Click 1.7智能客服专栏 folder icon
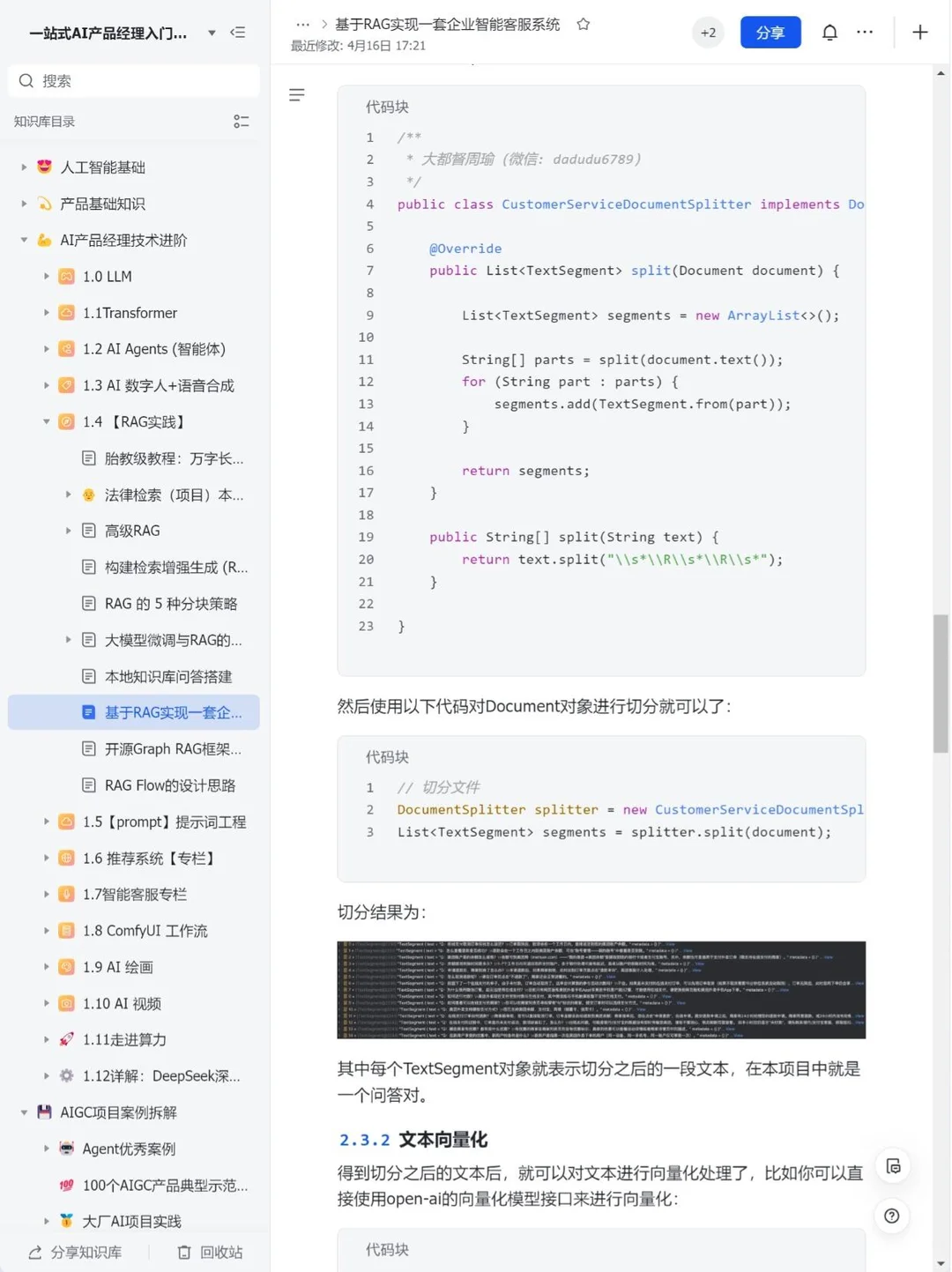 [x=66, y=894]
